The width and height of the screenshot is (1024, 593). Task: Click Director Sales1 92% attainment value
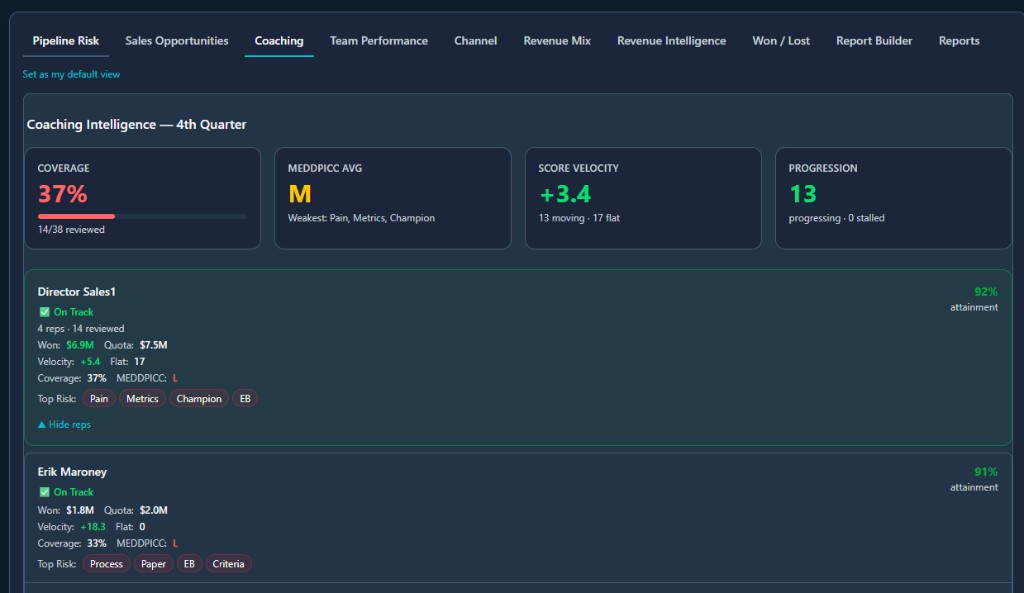(x=985, y=292)
